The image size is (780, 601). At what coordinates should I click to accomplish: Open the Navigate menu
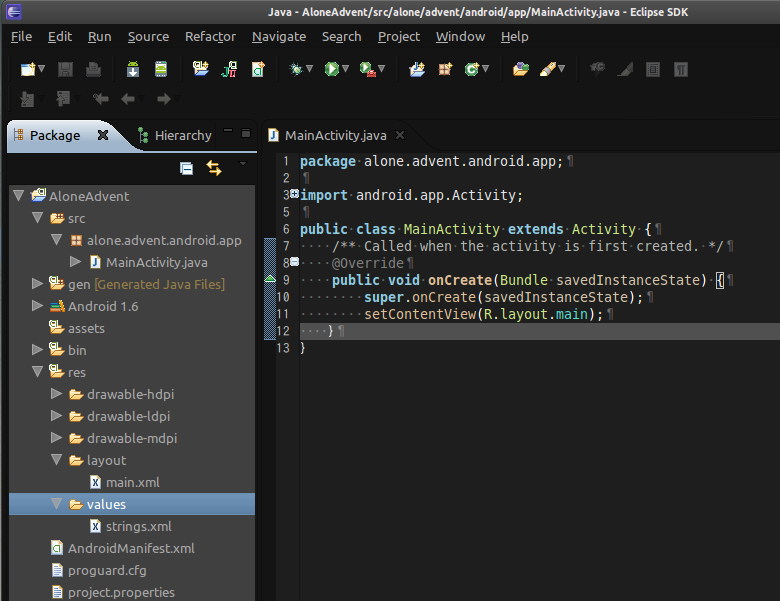pyautogui.click(x=279, y=37)
